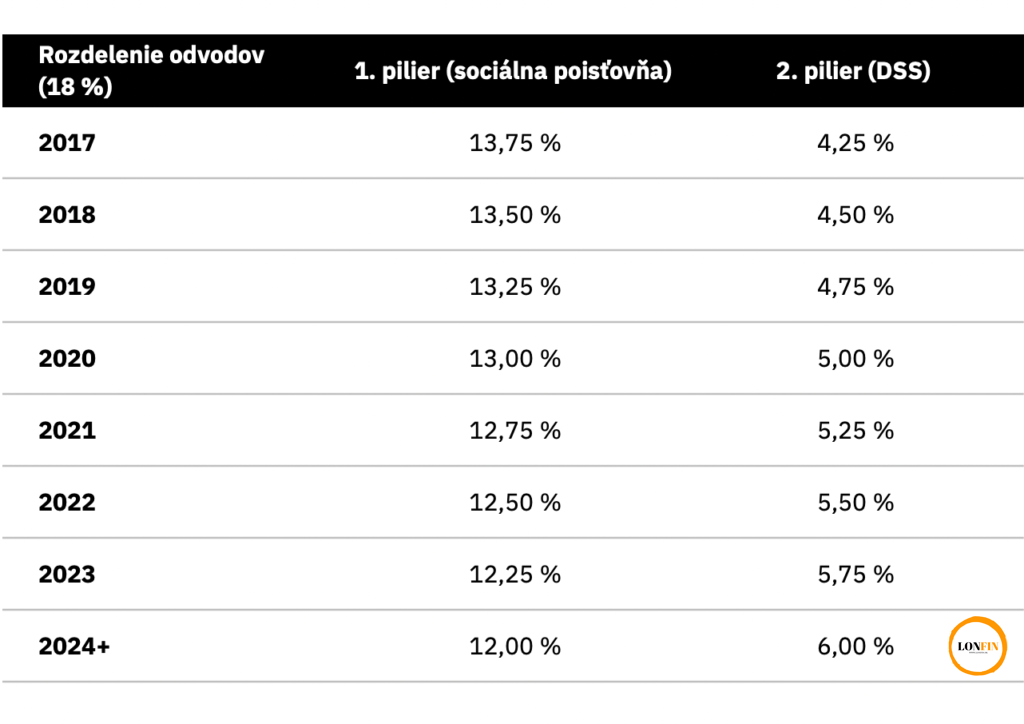
Task: Click the 12,50 % value cell
Action: click(x=515, y=502)
